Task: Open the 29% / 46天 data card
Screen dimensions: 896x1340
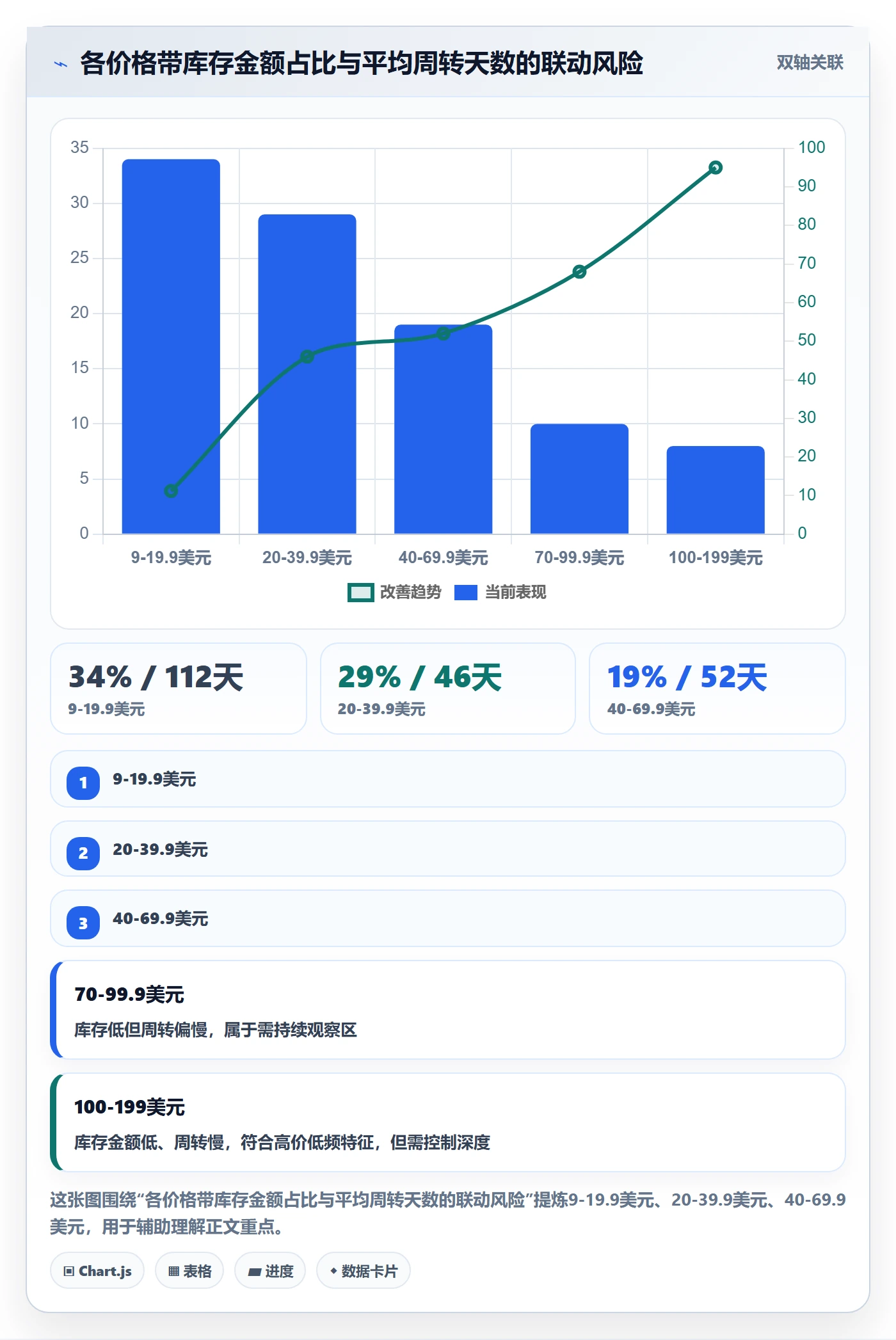Action: pyautogui.click(x=448, y=689)
